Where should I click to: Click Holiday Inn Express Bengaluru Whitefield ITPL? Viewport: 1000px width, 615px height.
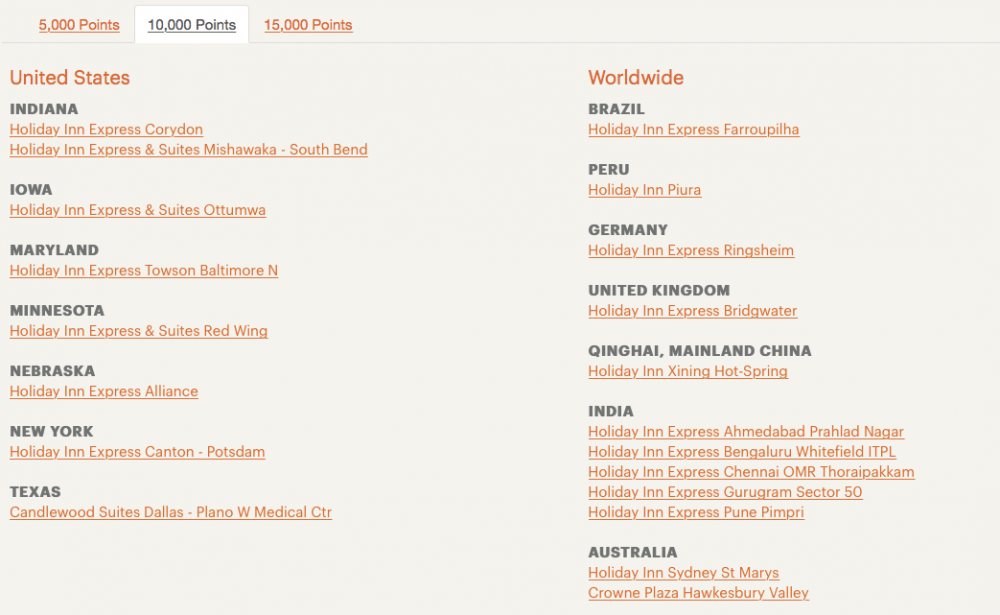coord(742,452)
